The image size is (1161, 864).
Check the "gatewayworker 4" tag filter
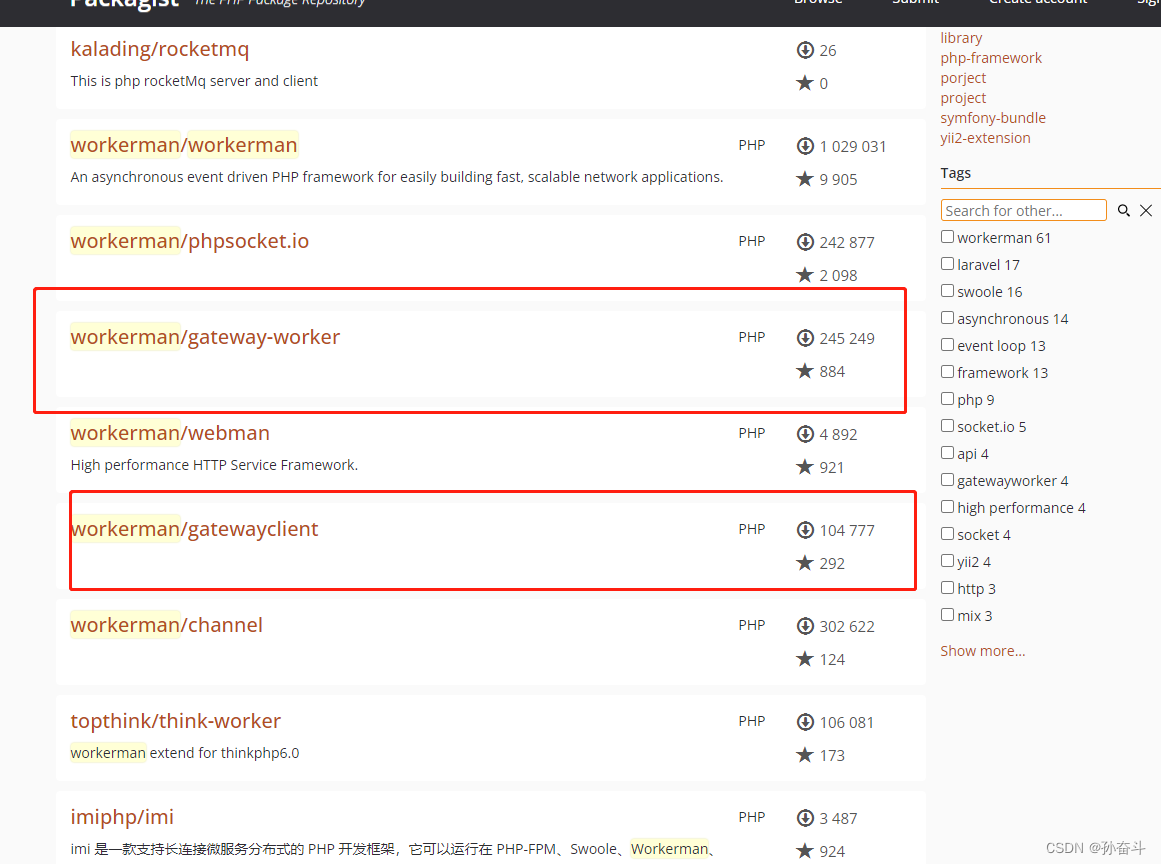point(946,479)
